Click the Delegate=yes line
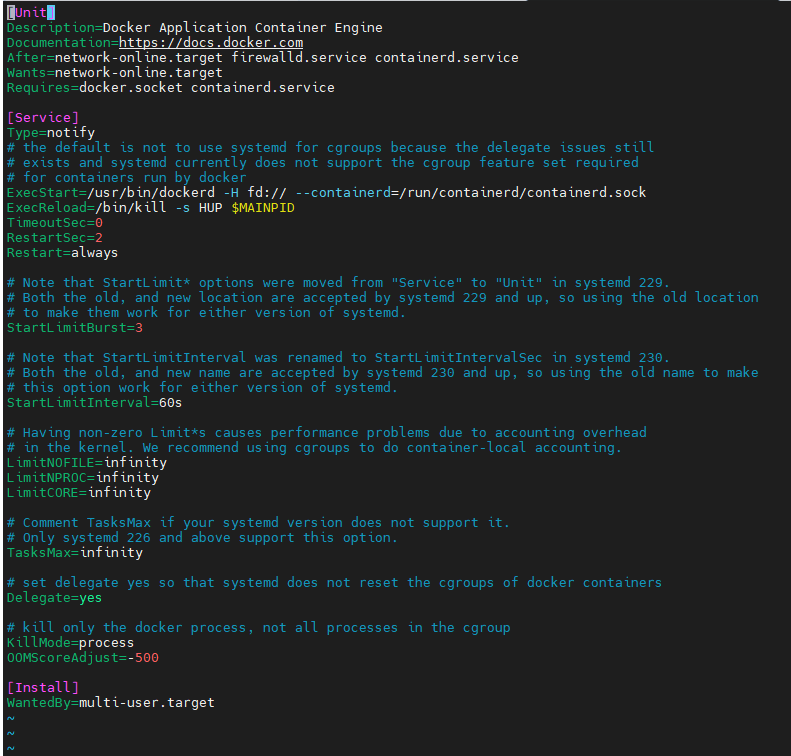The width and height of the screenshot is (791, 756). coord(54,598)
